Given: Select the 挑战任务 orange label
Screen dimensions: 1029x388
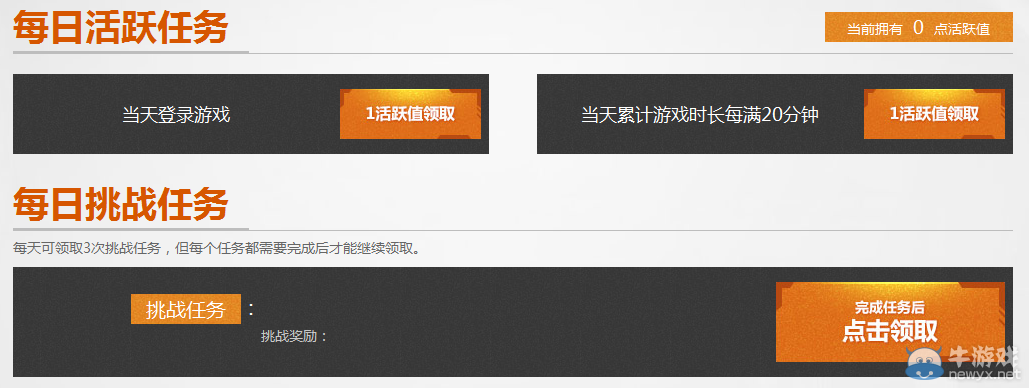Looking at the screenshot, I should [186, 309].
